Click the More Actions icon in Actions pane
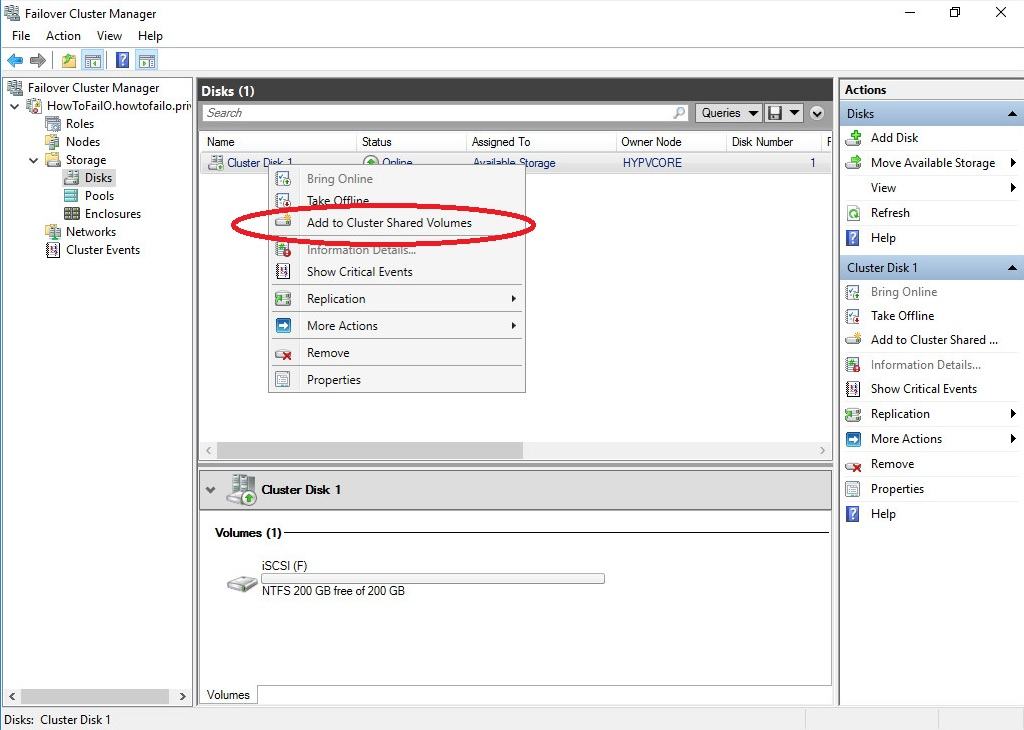The image size is (1024, 730). (853, 439)
